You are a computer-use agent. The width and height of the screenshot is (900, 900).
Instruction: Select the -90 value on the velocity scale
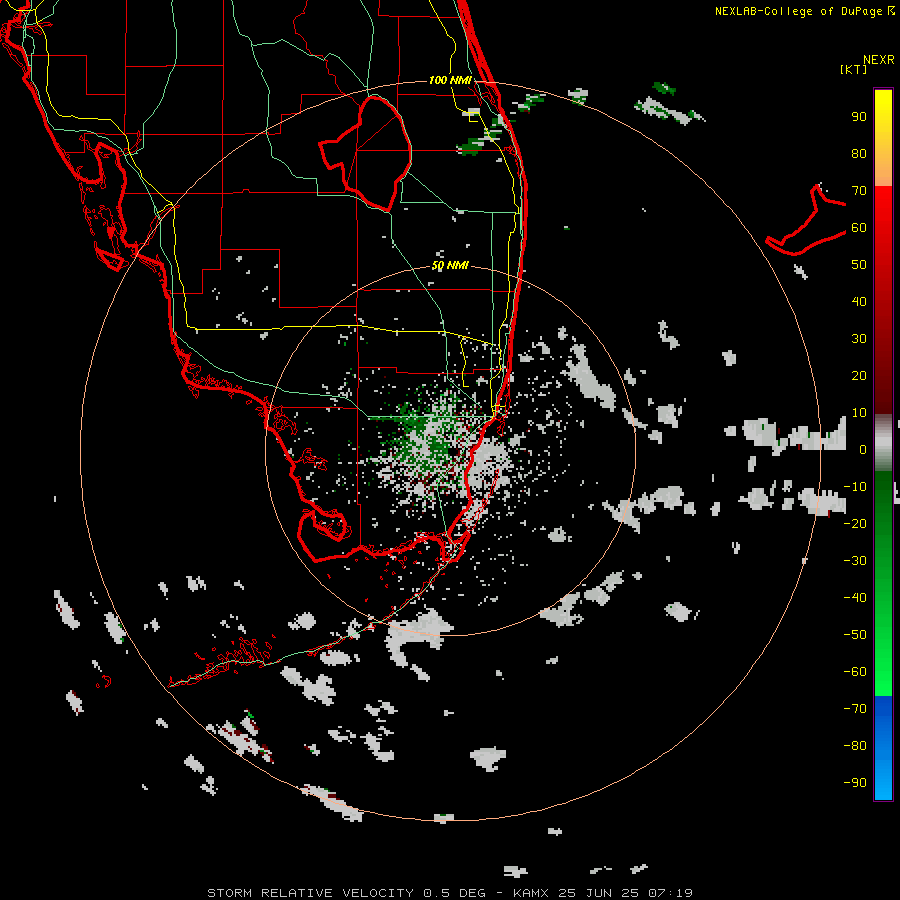pos(855,782)
